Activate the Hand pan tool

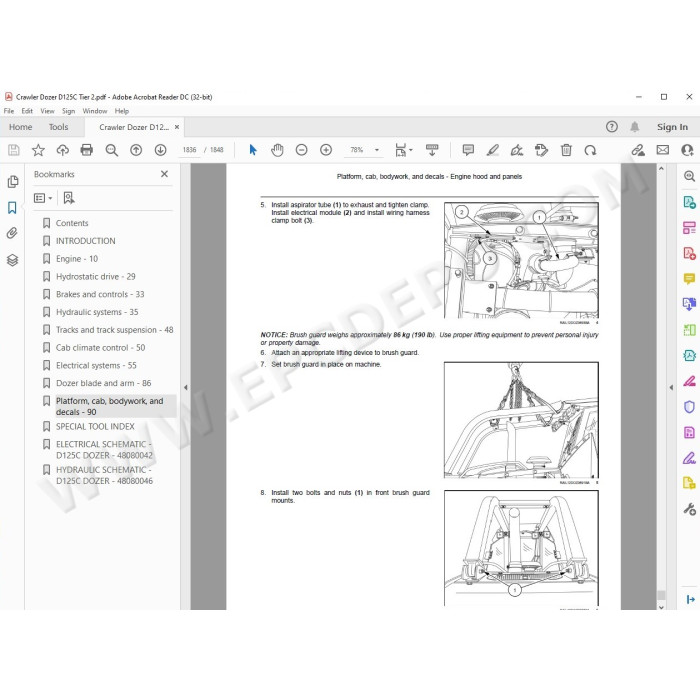click(277, 150)
